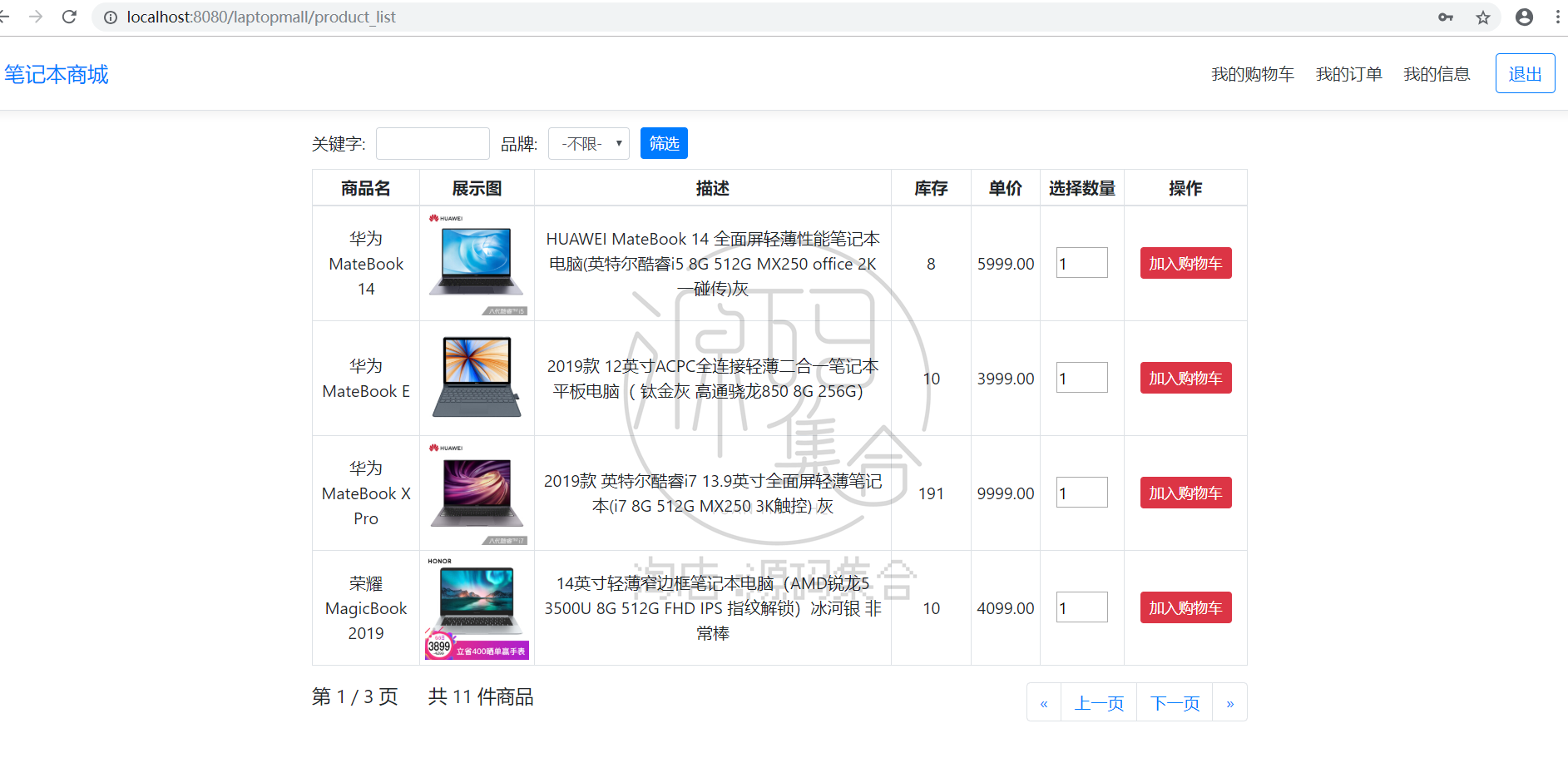
Task: Open 我的购物车 in the navigation
Action: (x=1253, y=74)
